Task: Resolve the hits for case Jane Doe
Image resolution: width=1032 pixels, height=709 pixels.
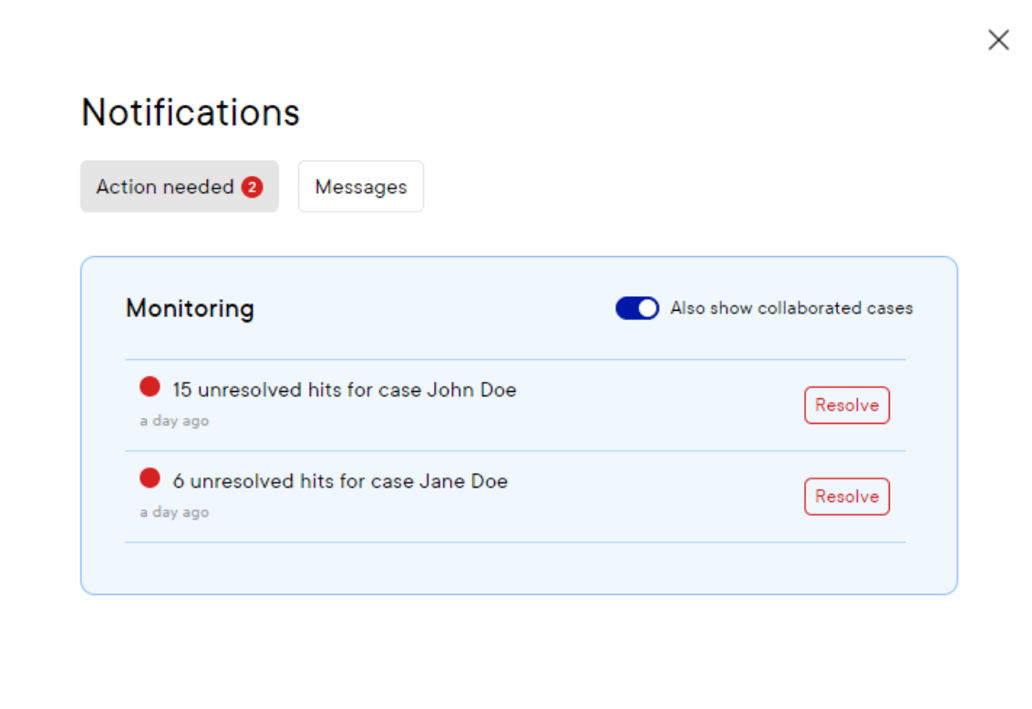Action: click(846, 496)
